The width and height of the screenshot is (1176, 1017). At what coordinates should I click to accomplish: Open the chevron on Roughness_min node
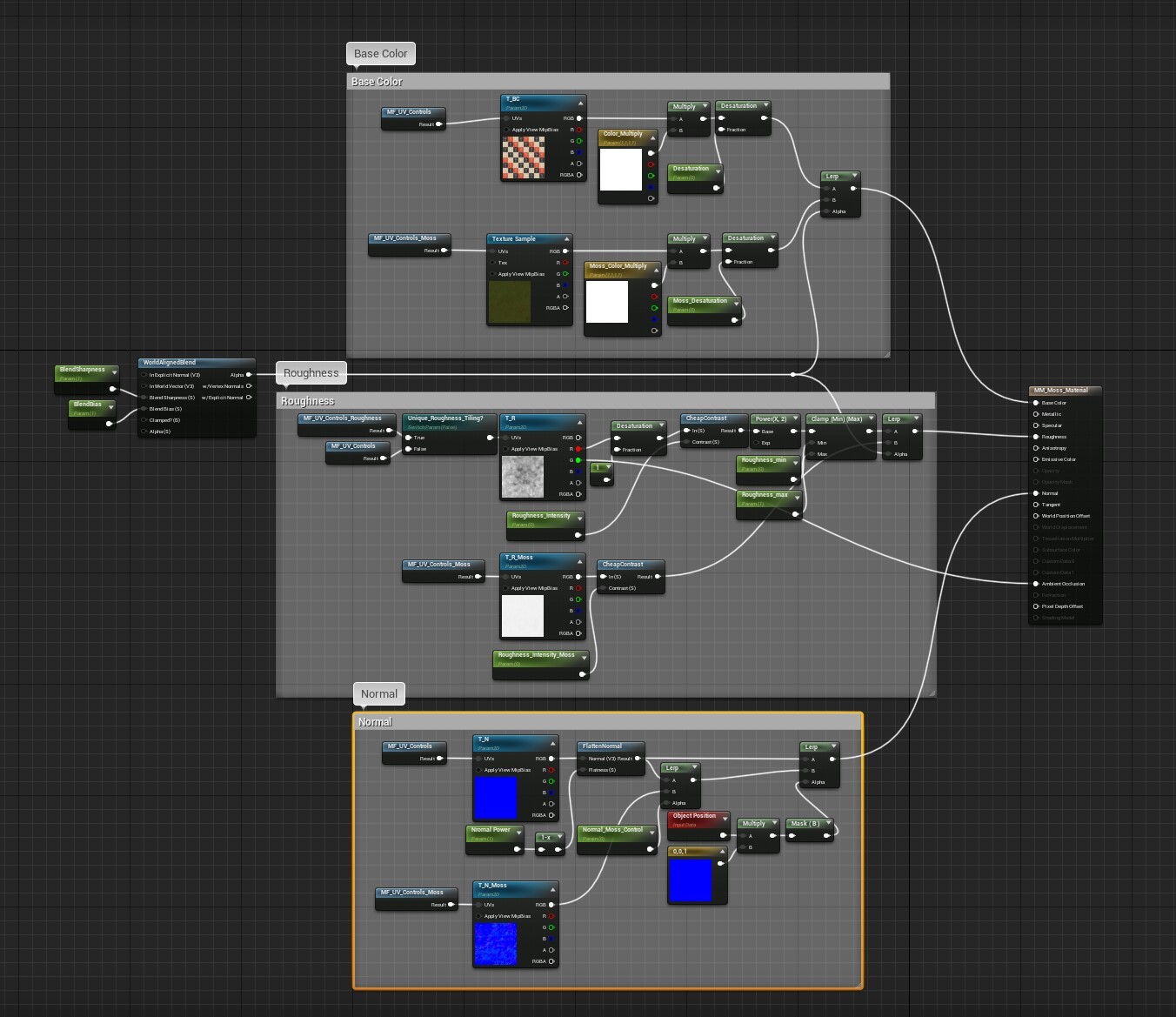click(794, 463)
